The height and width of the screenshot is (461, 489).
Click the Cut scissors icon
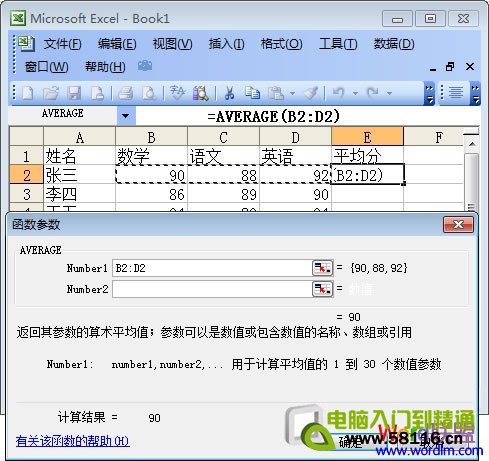229,93
